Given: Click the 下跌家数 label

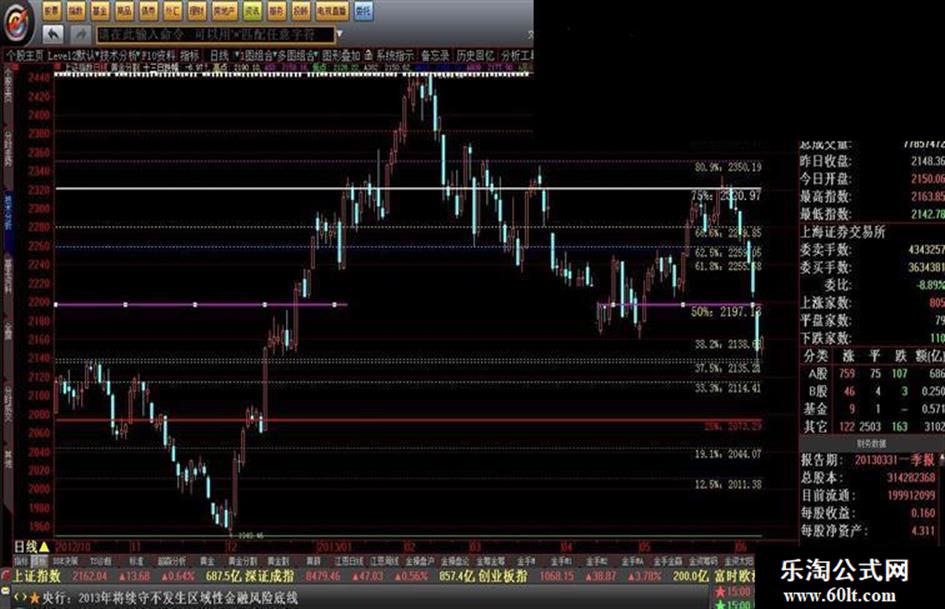Looking at the screenshot, I should [x=825, y=338].
